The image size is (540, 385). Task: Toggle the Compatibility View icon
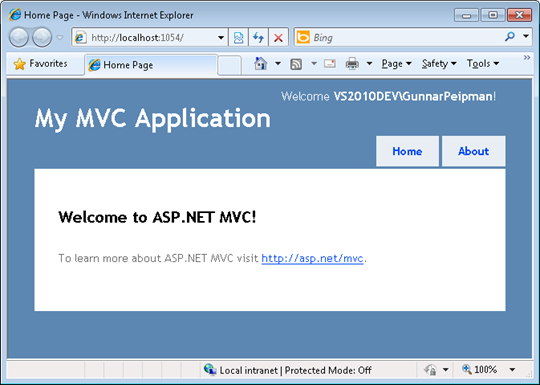tap(238, 38)
